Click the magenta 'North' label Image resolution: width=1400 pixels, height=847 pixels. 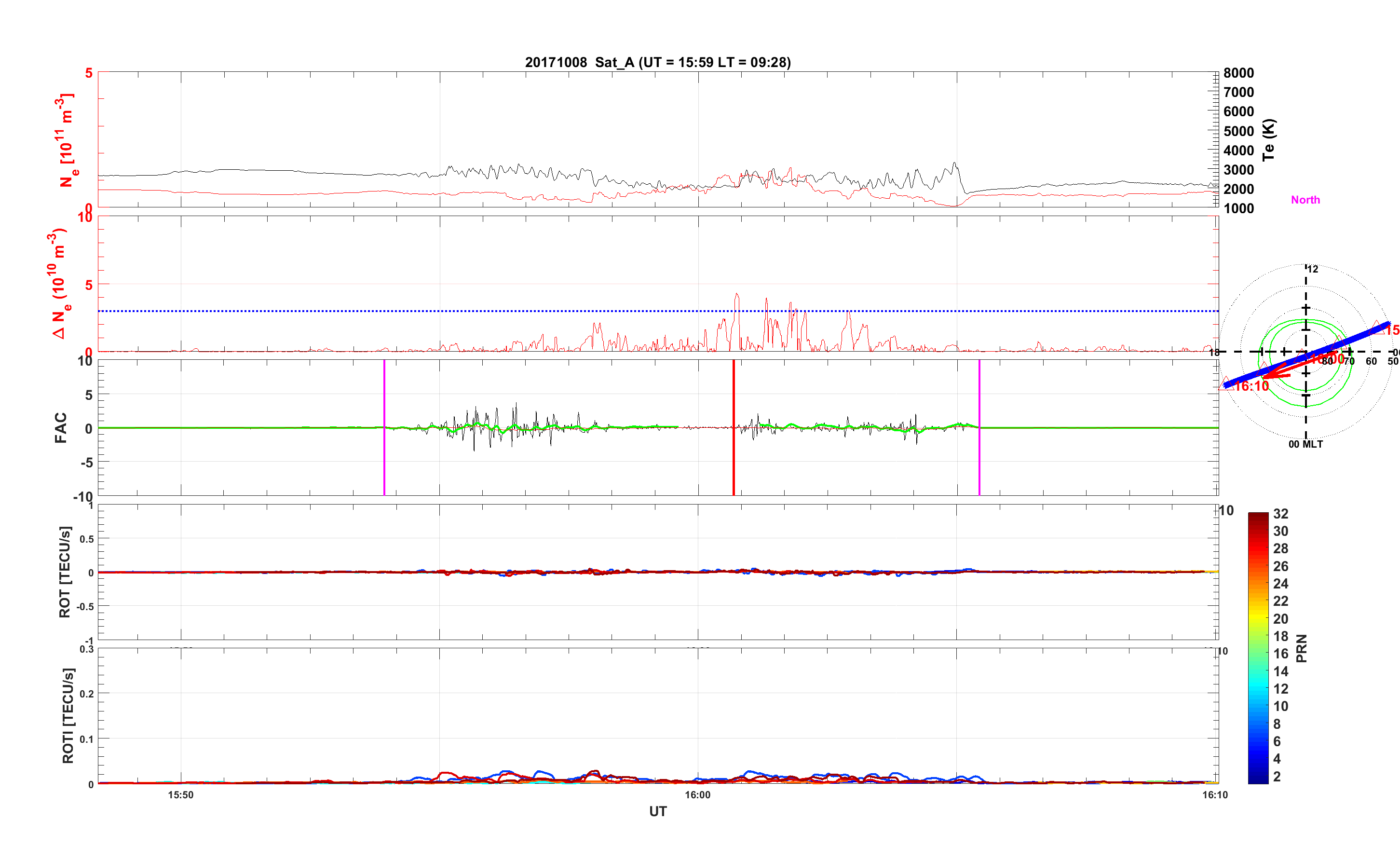point(1305,200)
